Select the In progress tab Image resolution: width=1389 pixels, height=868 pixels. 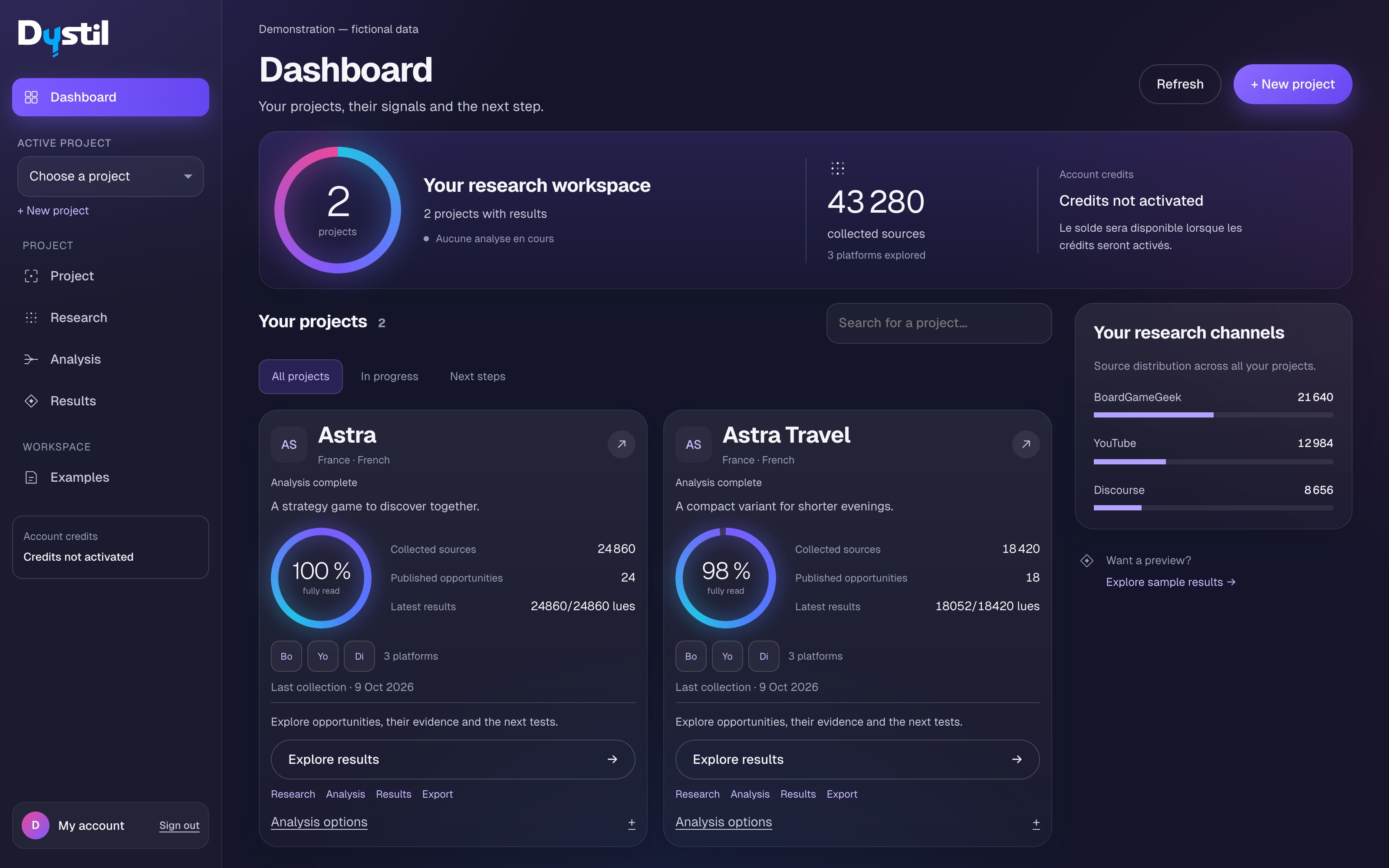tap(389, 377)
